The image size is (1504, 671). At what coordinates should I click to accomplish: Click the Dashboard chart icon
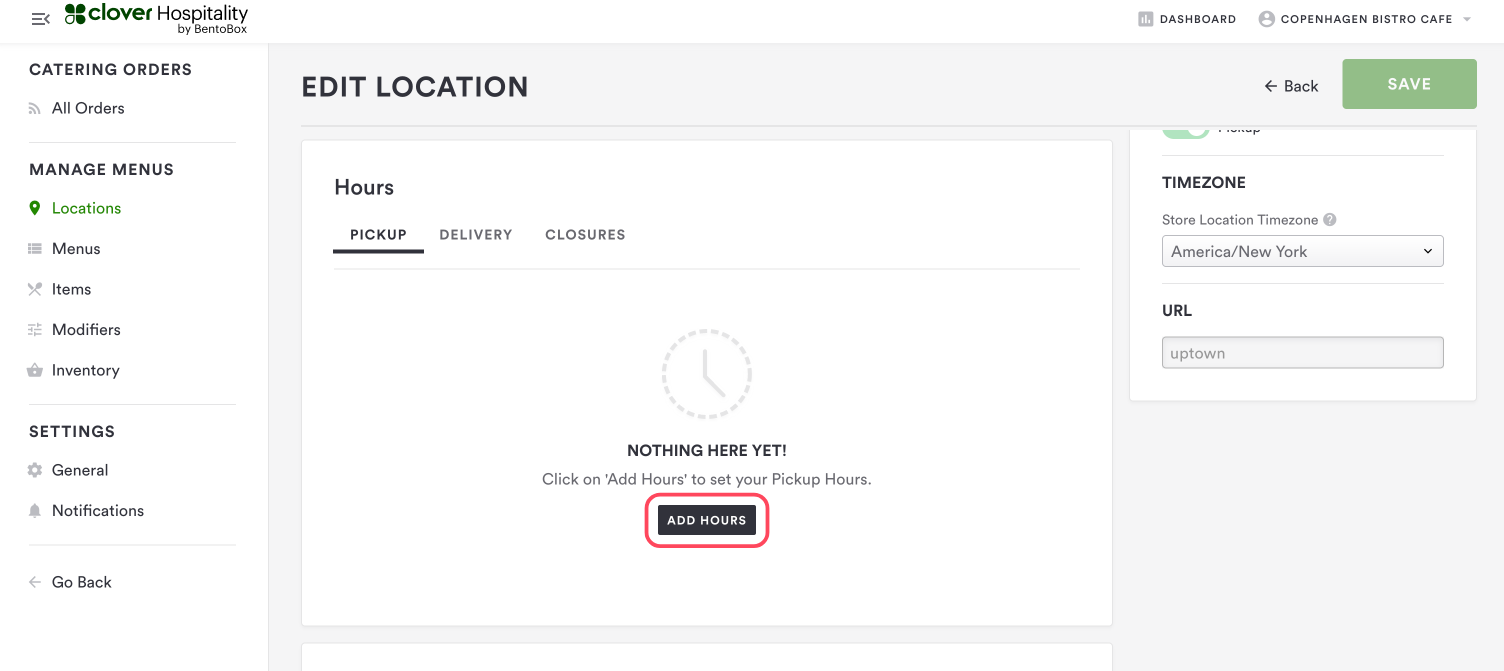point(1146,19)
